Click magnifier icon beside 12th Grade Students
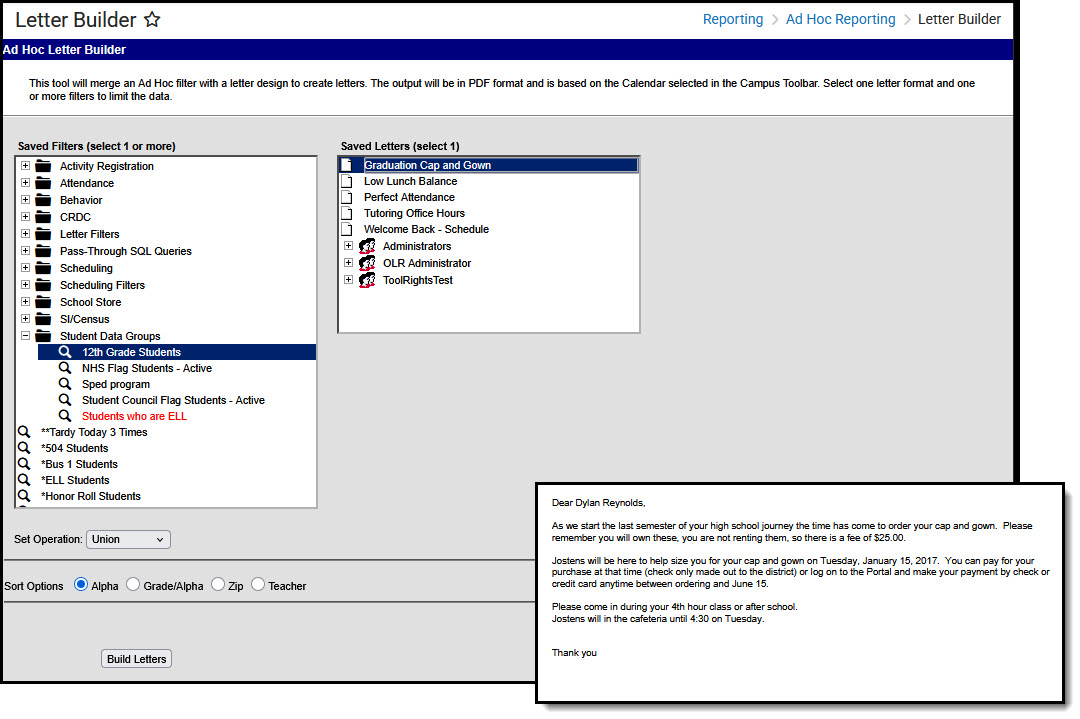Viewport: 1080px width, 719px height. (x=65, y=352)
